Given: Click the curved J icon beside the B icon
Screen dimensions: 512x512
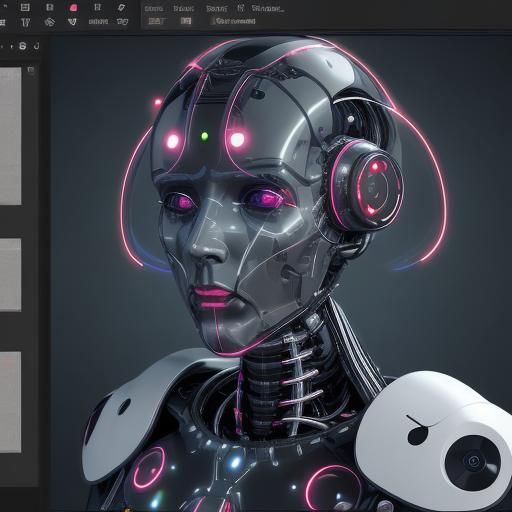Looking at the screenshot, I should click(x=37, y=46).
